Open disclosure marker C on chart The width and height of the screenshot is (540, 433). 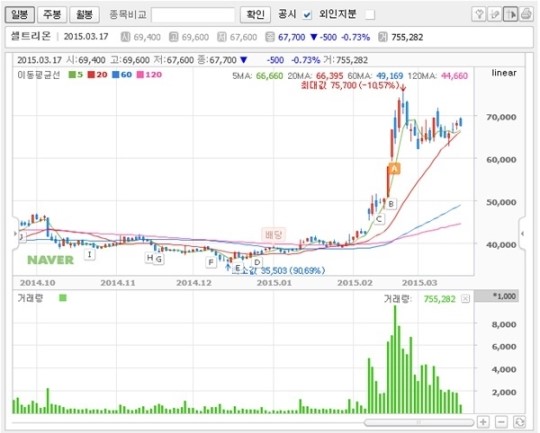[x=379, y=219]
